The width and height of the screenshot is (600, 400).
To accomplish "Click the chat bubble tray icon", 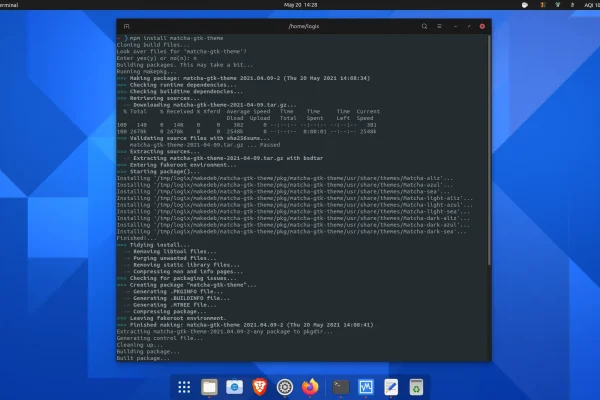I will click(525, 5).
